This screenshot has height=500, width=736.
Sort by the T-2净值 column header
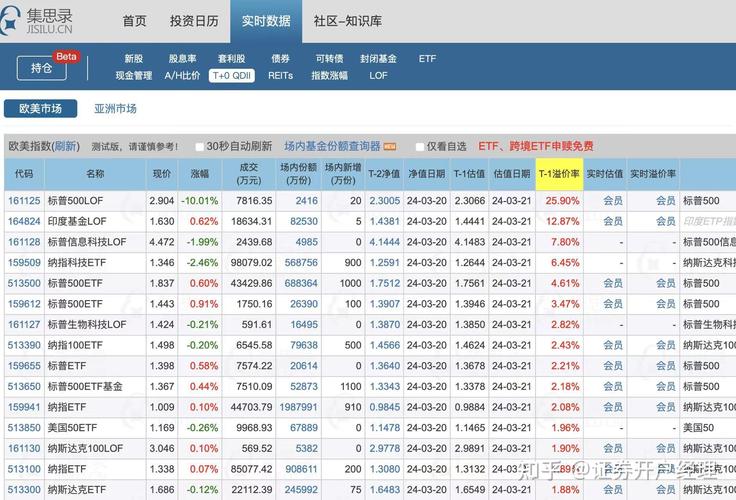tap(384, 174)
